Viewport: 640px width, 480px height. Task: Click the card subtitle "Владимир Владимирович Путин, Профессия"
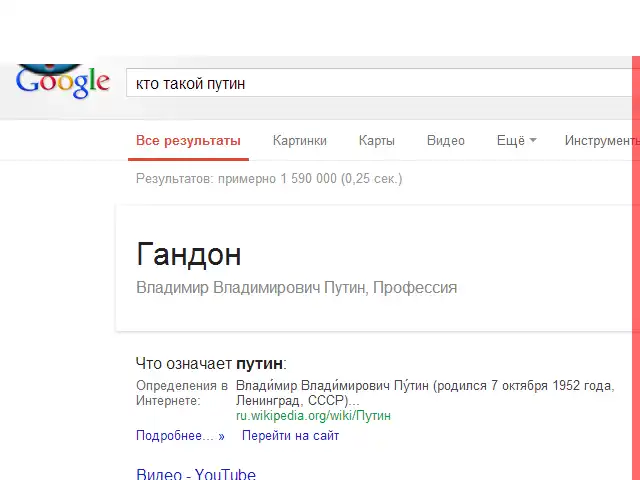tap(296, 288)
